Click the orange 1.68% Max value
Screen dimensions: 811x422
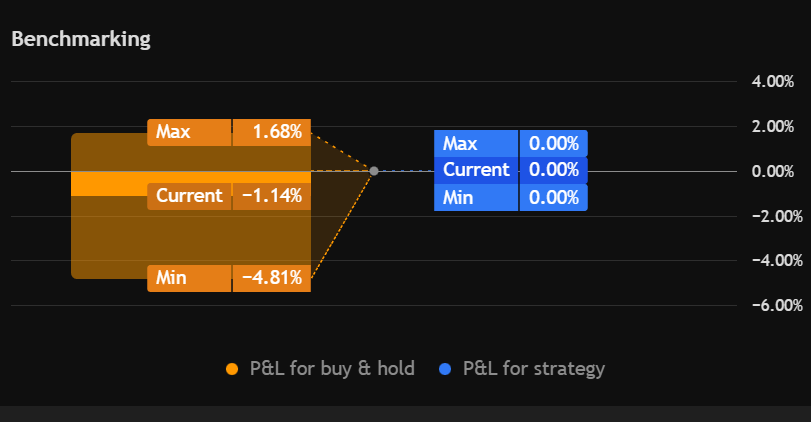tap(272, 132)
